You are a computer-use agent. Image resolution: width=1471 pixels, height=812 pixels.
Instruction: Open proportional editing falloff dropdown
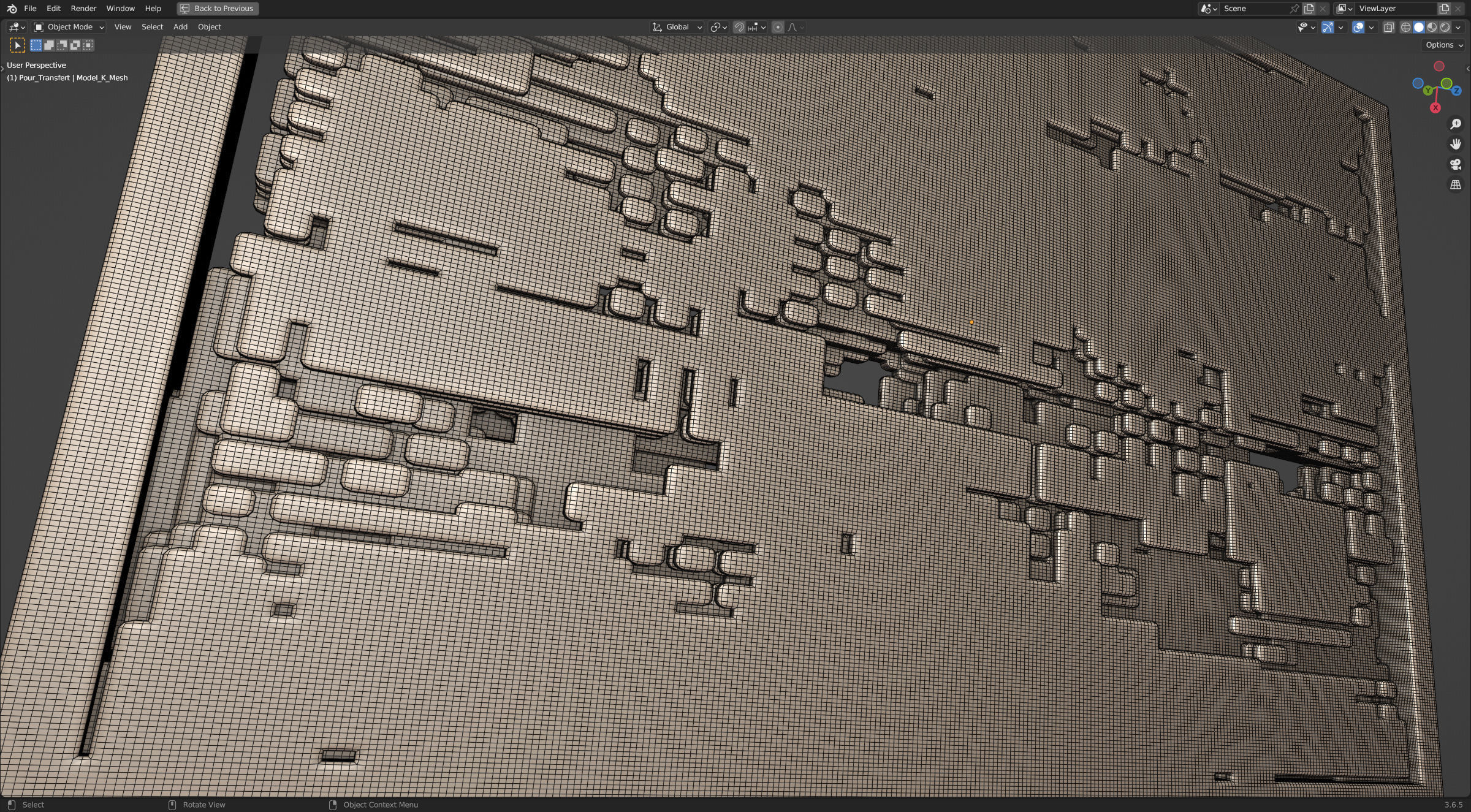796,27
